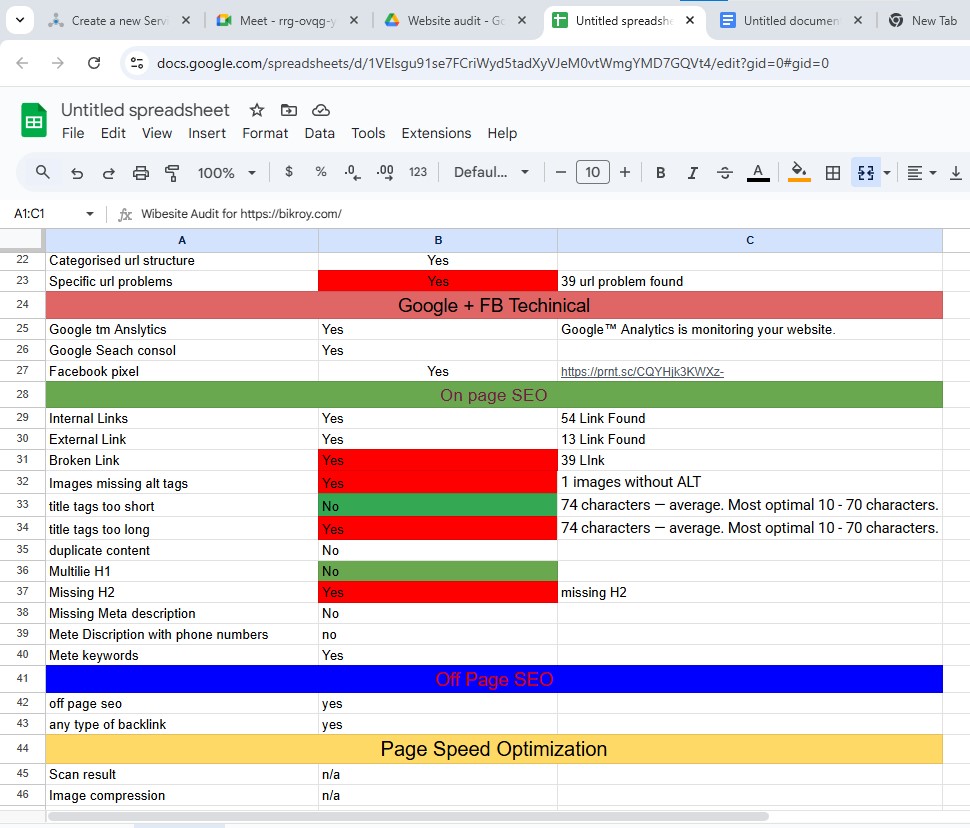This screenshot has height=828, width=970.
Task: Toggle bold formatting button
Action: 660,173
